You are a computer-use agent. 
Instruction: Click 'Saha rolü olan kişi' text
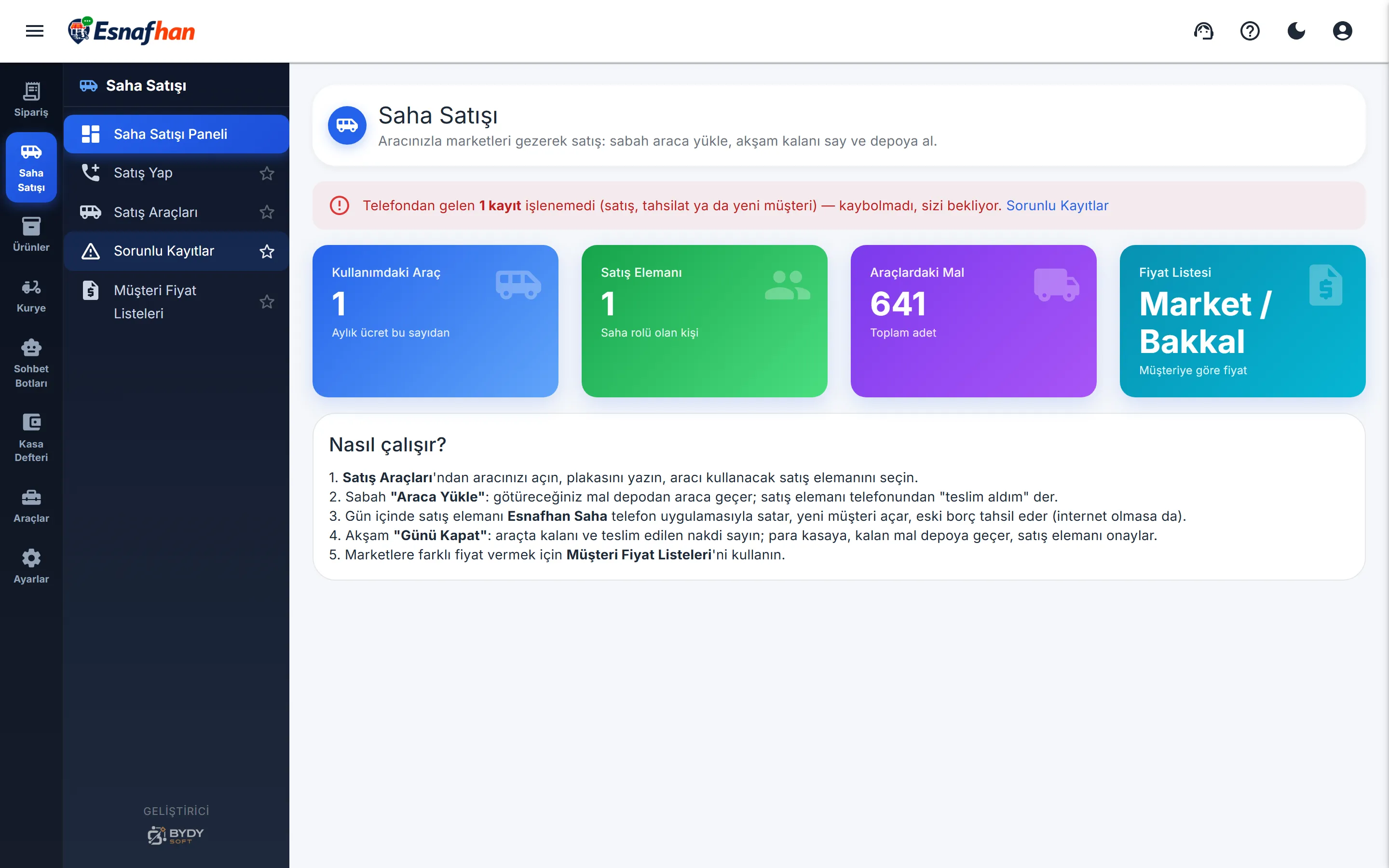tap(649, 332)
